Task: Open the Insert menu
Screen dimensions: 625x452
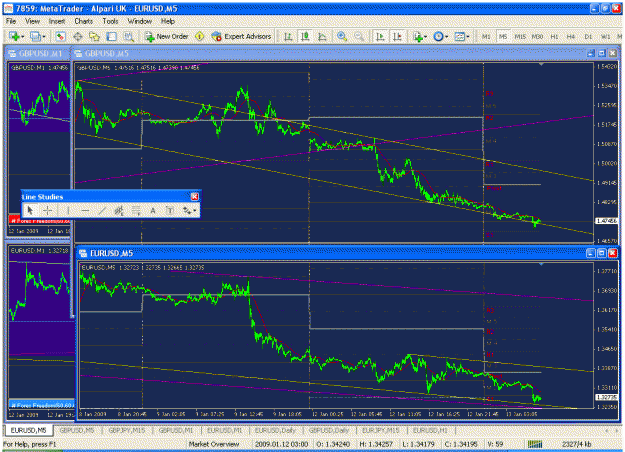Action: (57, 21)
